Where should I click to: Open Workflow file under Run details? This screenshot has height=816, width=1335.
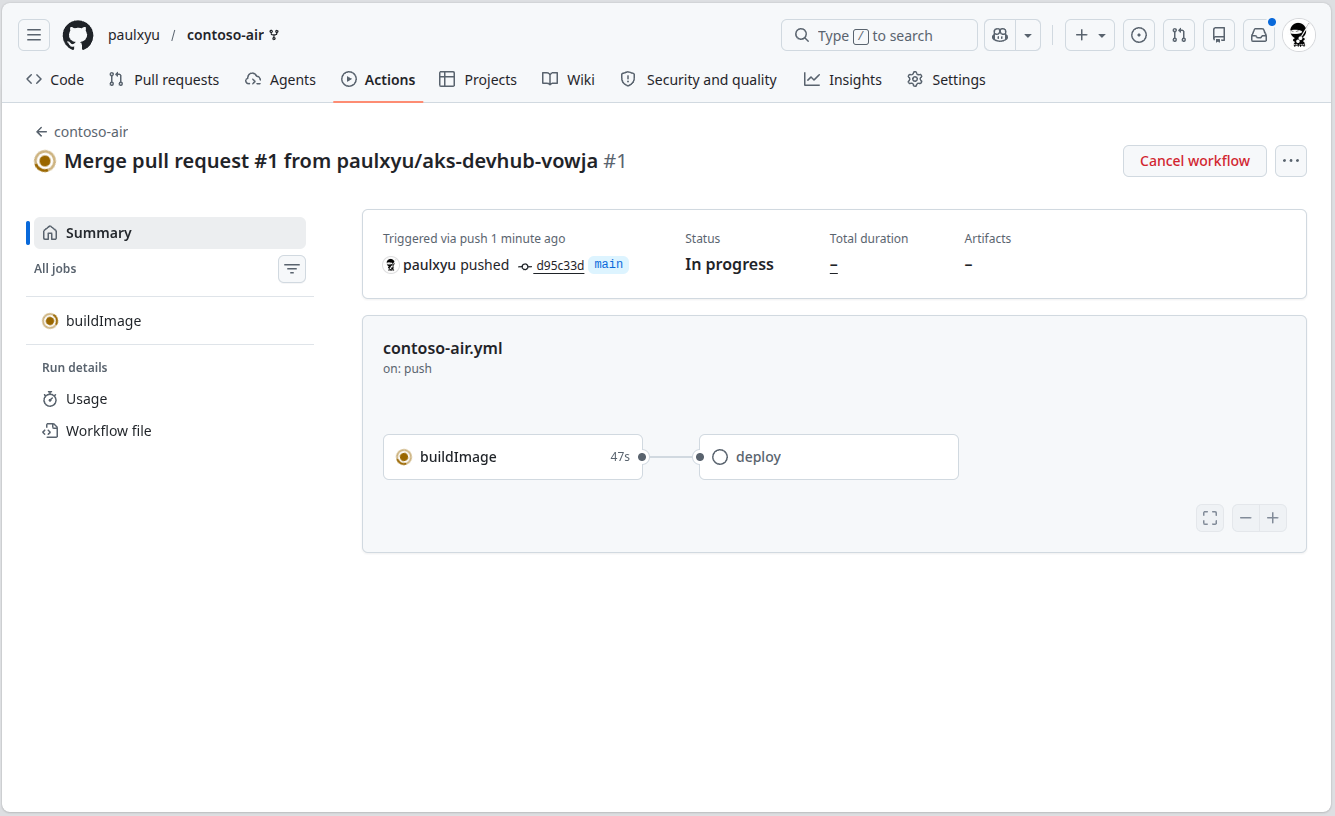coord(170,431)
